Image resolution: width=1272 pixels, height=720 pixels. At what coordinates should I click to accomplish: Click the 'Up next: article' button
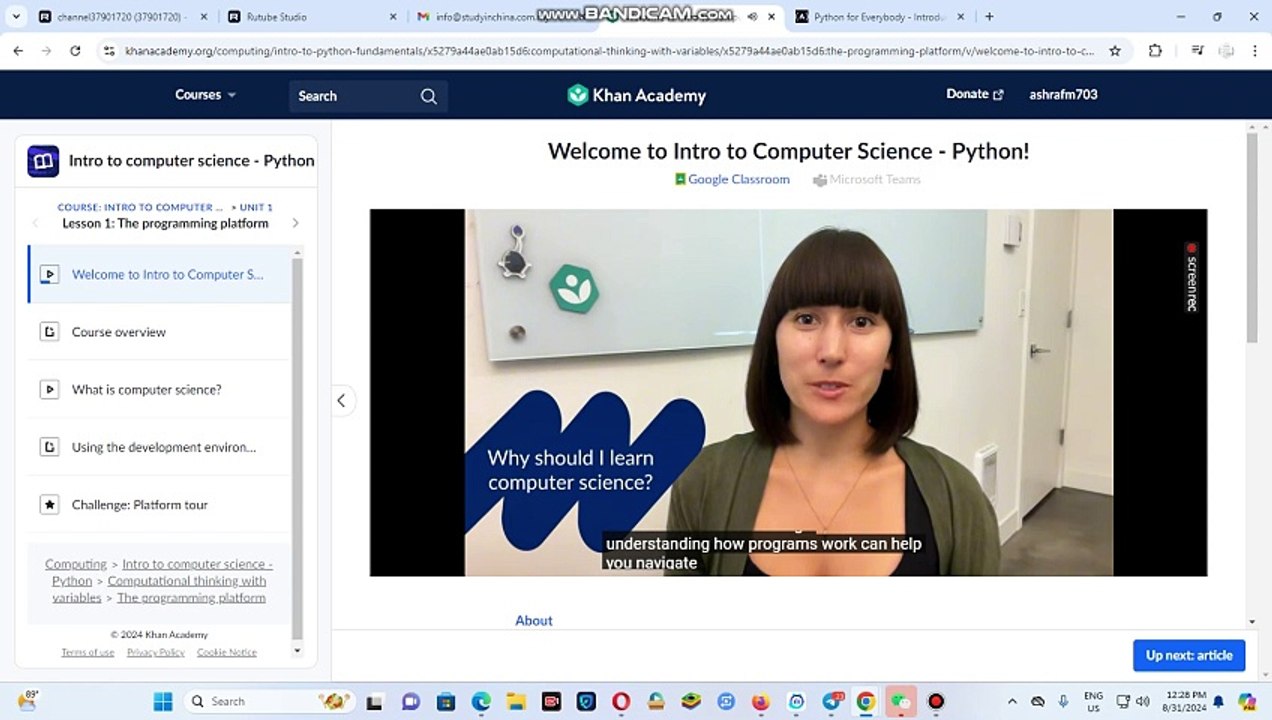coord(1189,655)
